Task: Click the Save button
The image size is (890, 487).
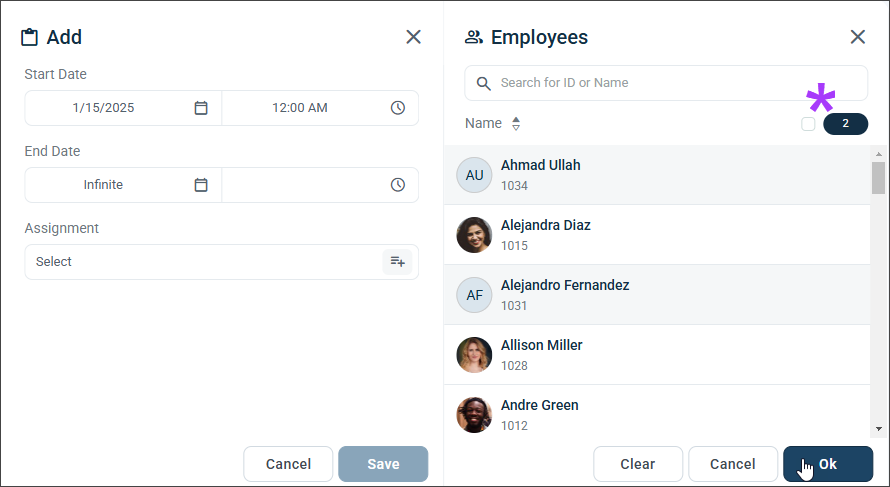Action: [x=383, y=464]
